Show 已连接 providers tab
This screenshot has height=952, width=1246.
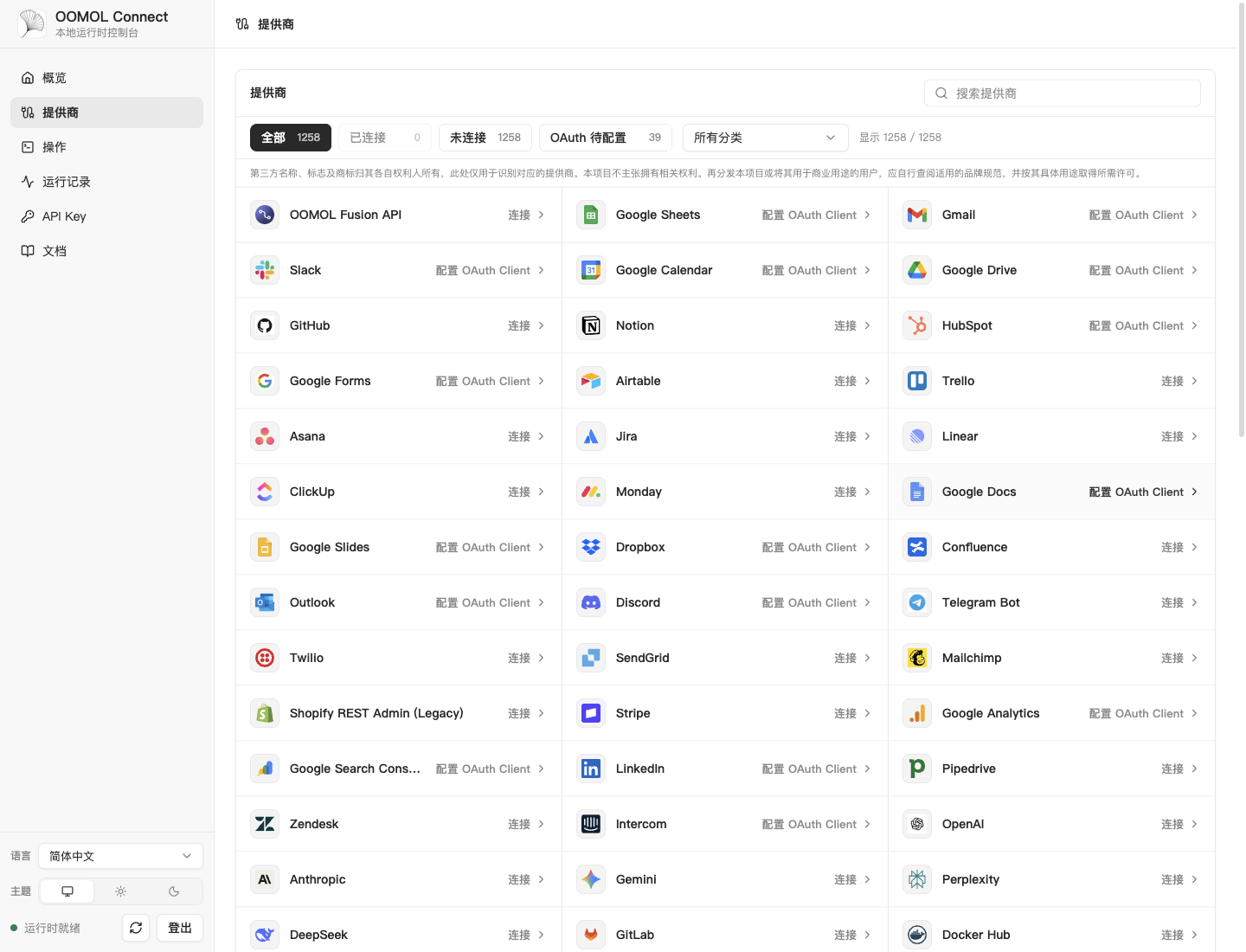click(385, 138)
